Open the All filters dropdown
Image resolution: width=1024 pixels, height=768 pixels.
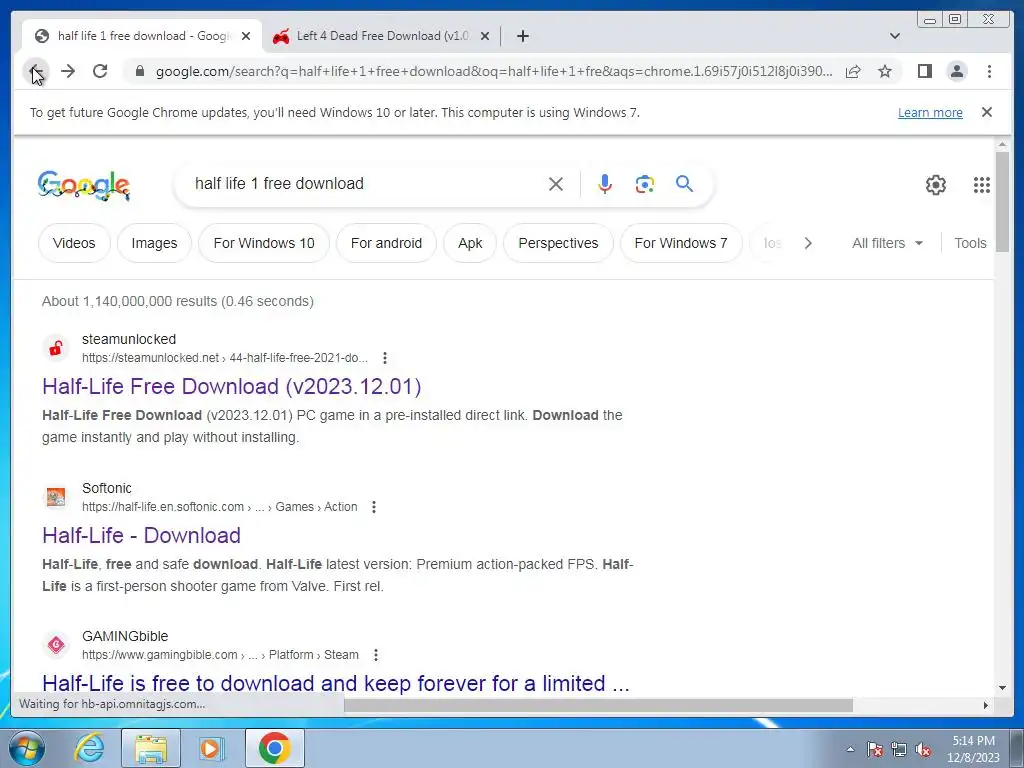[x=888, y=243]
